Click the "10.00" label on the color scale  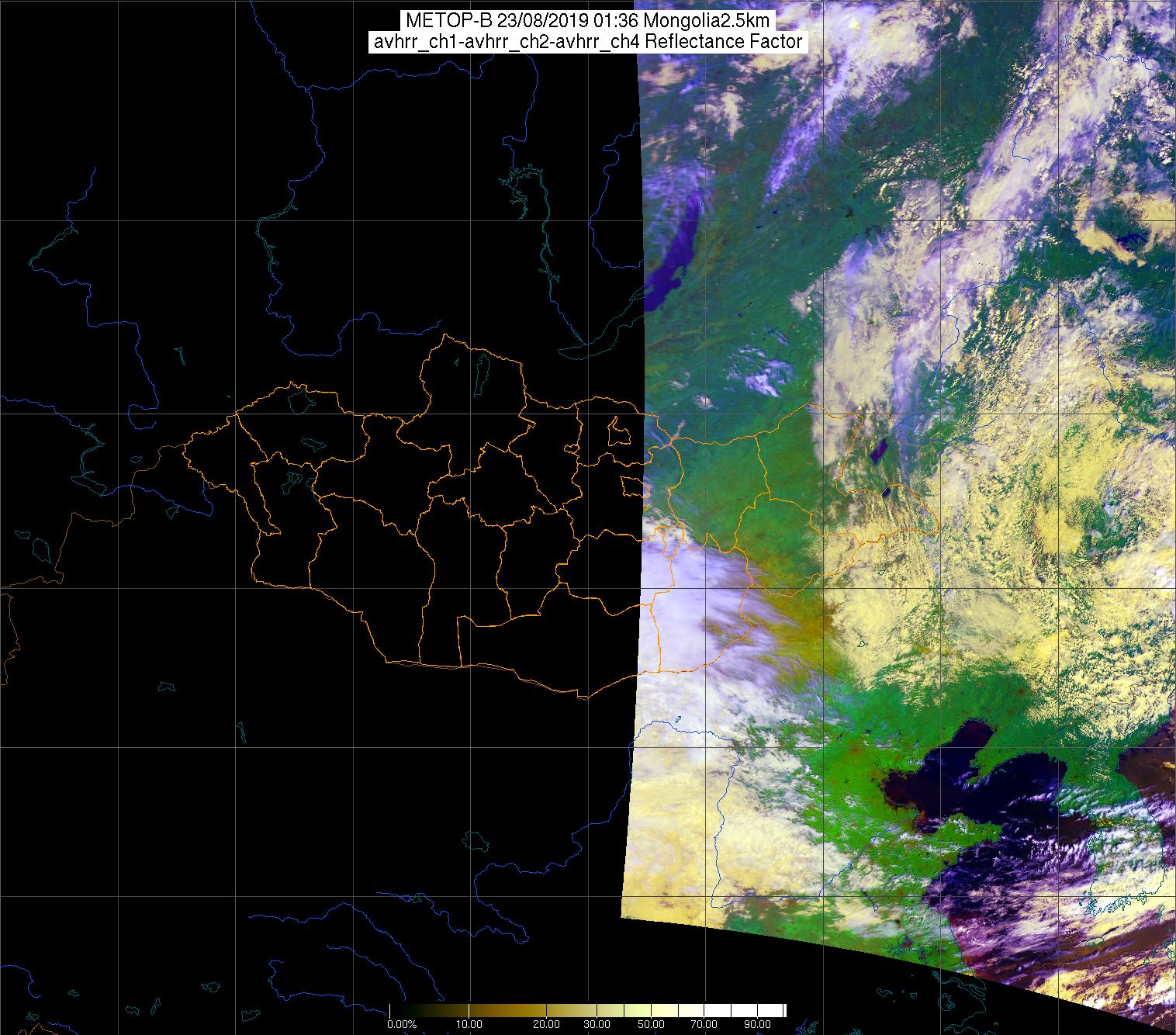pos(471,1025)
